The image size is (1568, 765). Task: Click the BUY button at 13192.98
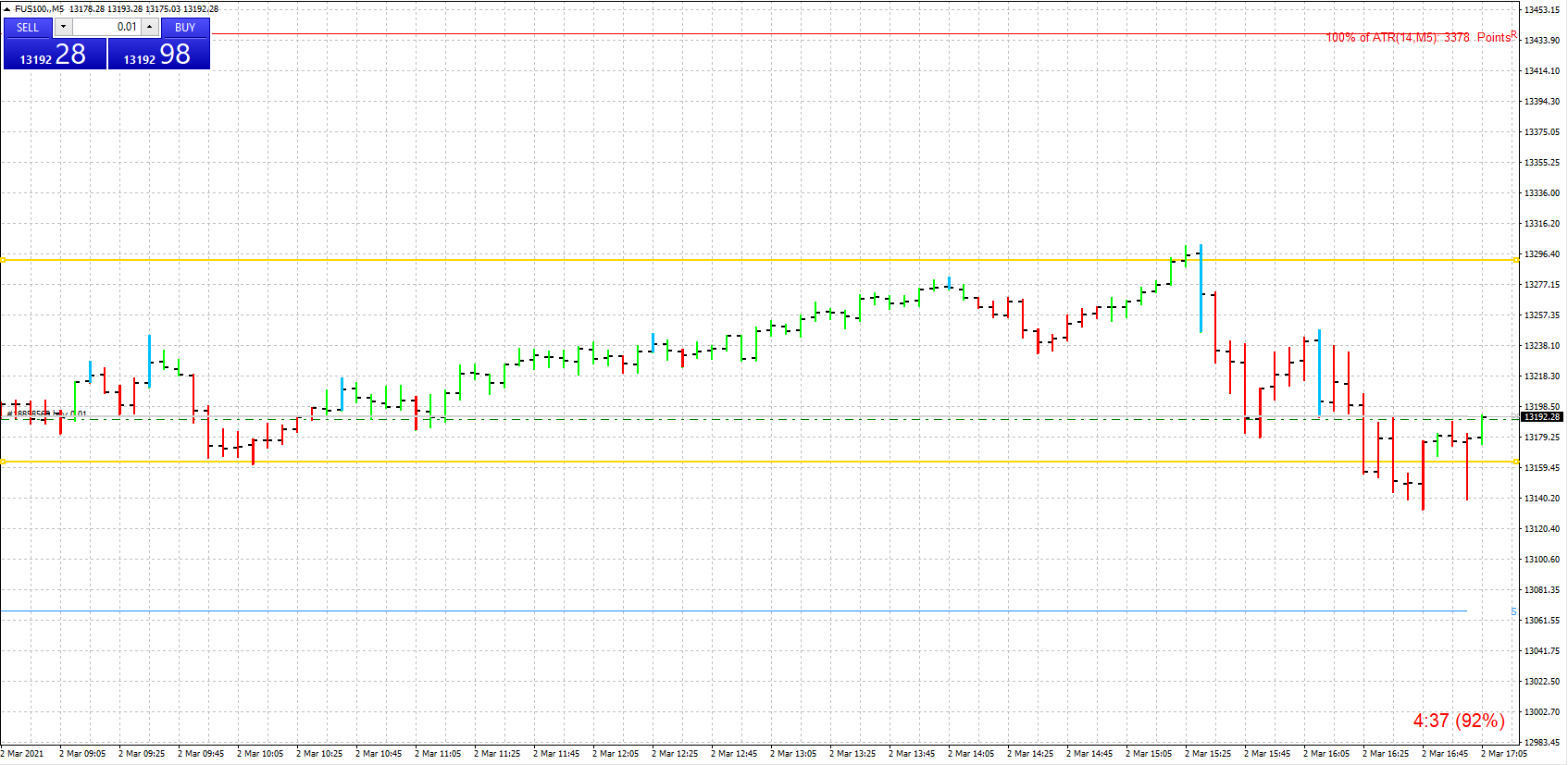coord(159,54)
